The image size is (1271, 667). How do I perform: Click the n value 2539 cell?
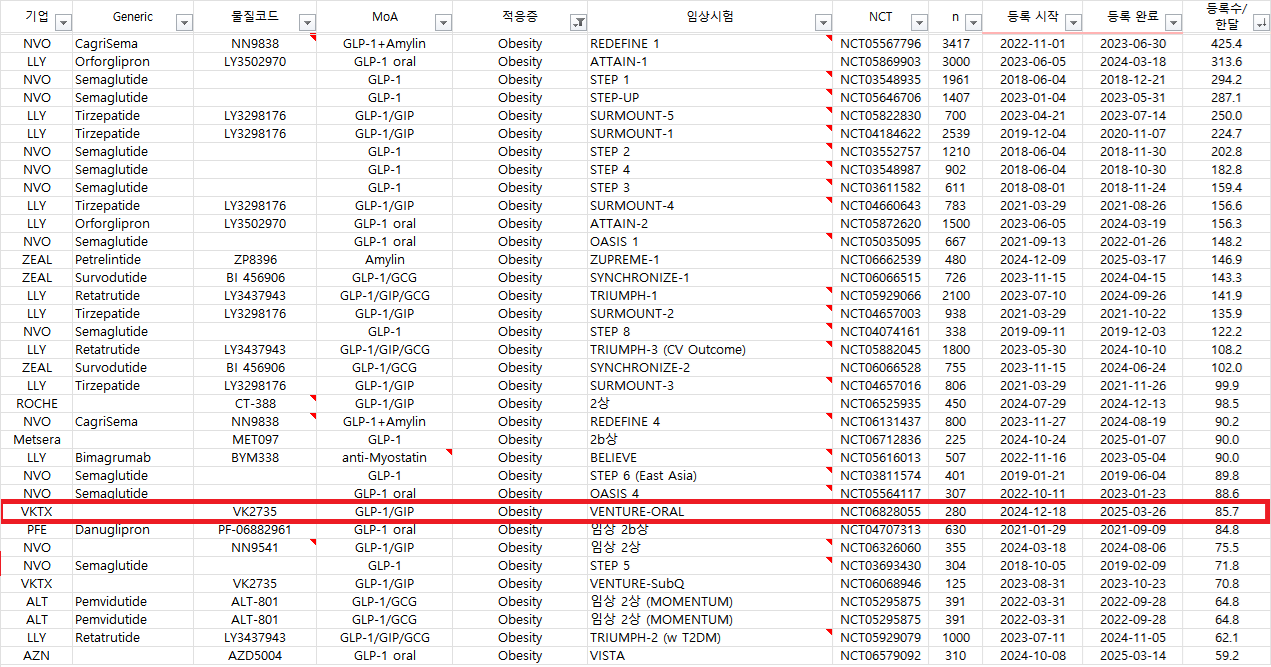pyautogui.click(x=956, y=134)
